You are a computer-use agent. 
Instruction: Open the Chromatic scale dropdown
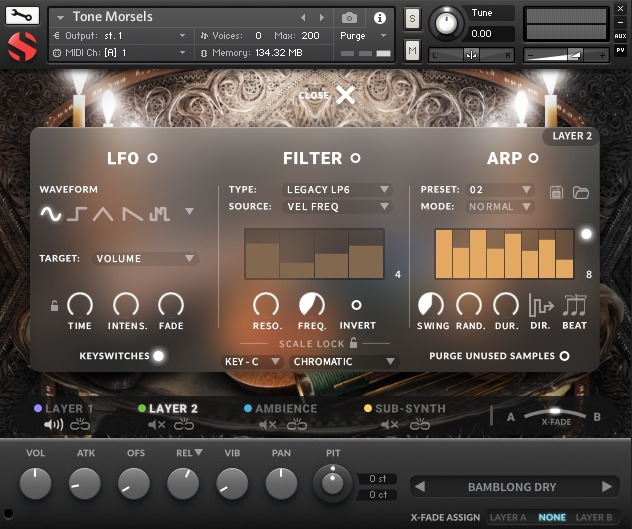(343, 361)
